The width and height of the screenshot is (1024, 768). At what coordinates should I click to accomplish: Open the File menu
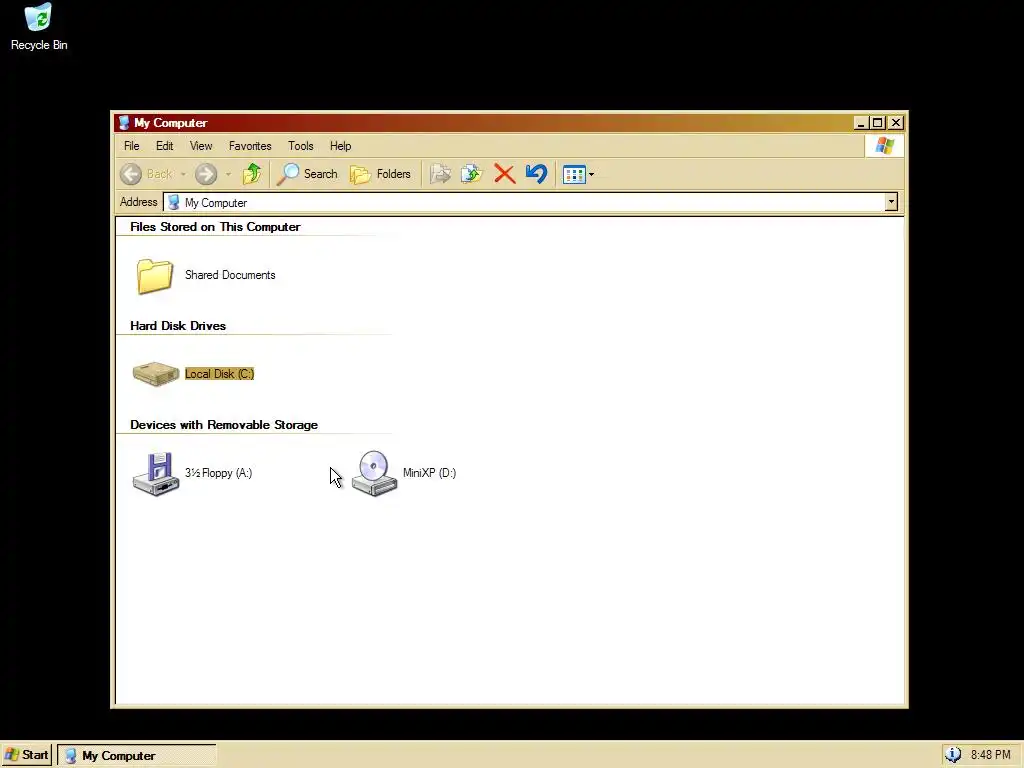[132, 146]
